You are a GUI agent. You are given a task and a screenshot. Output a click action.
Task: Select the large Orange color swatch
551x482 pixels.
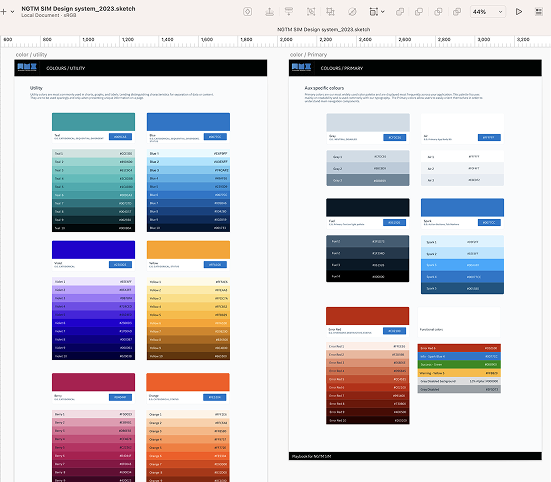point(188,382)
